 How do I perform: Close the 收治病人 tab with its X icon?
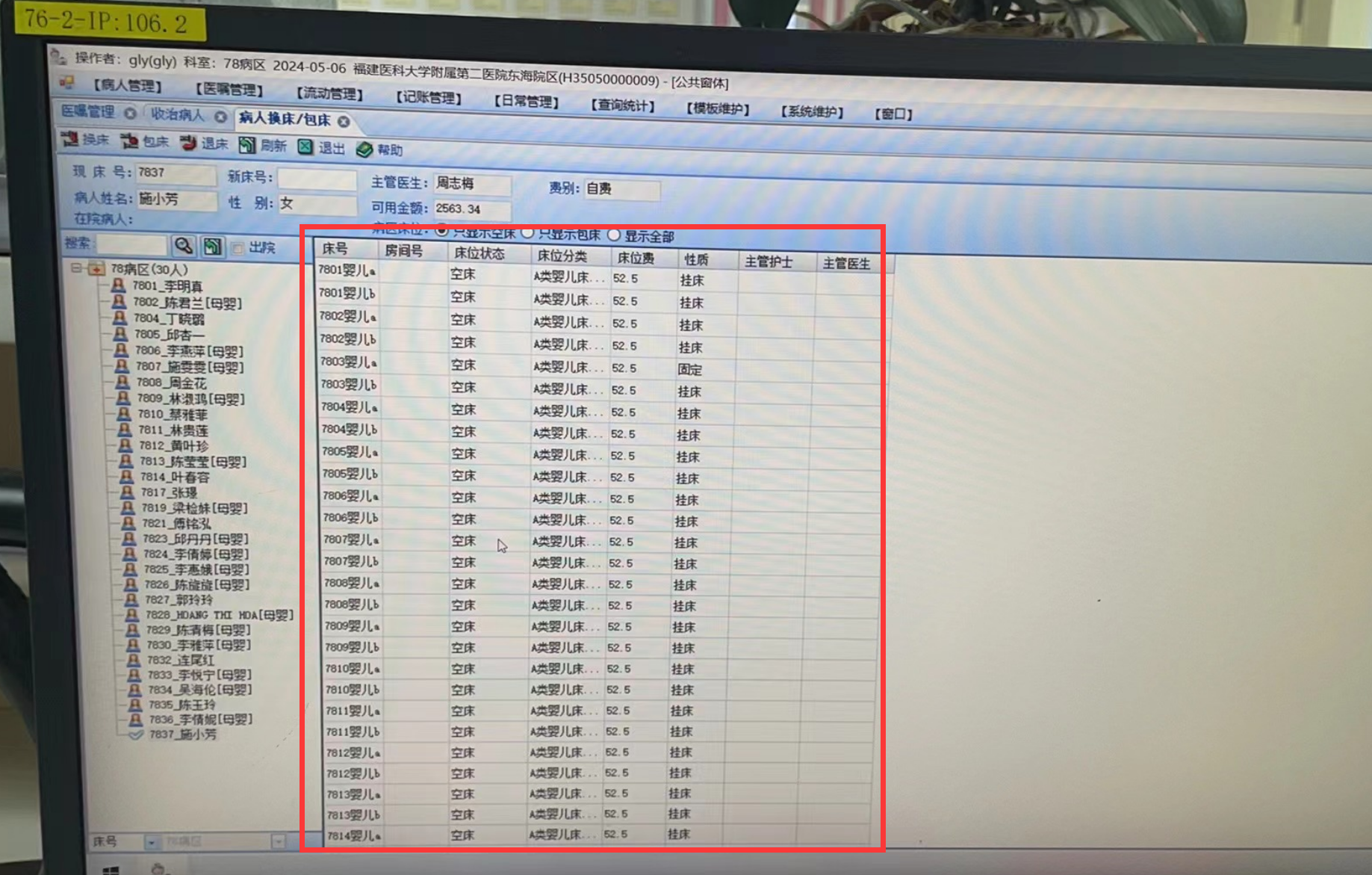click(220, 117)
